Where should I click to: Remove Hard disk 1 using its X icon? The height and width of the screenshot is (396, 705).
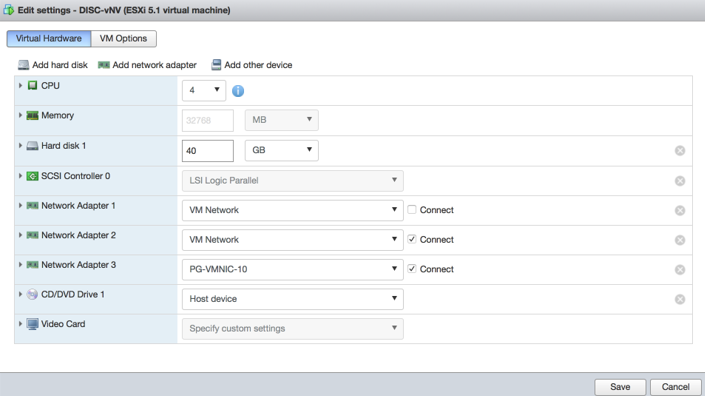(680, 151)
